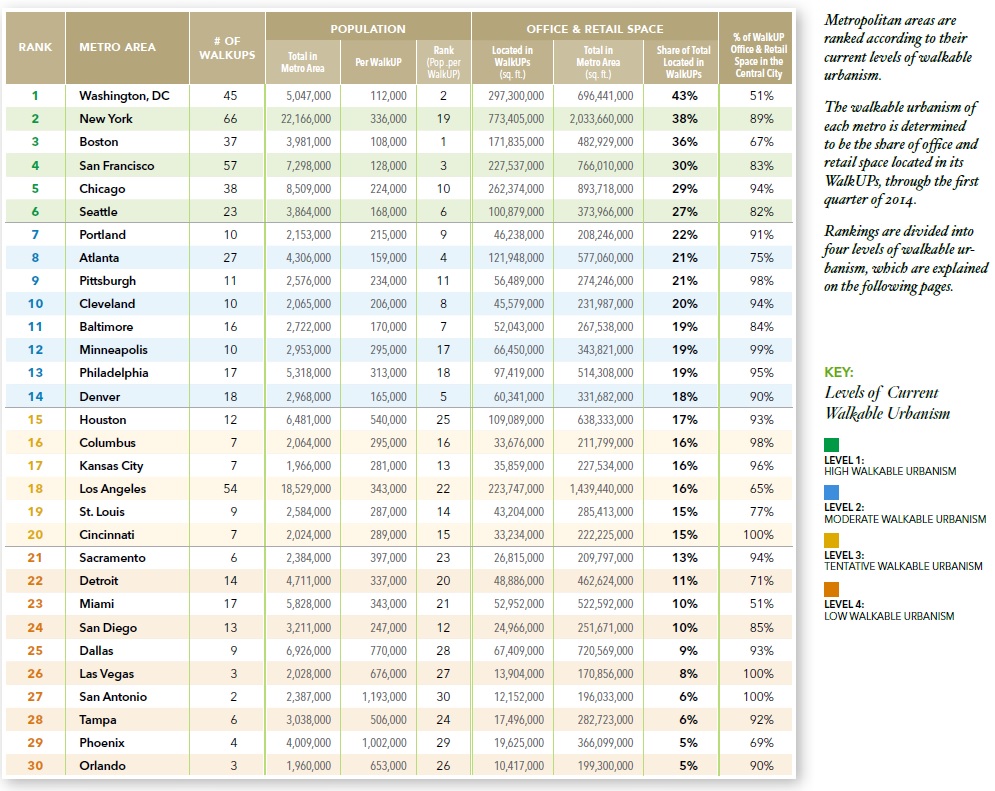995x791 pixels.
Task: Click the % of WalkUP Office & Retail header
Action: pyautogui.click(x=758, y=55)
